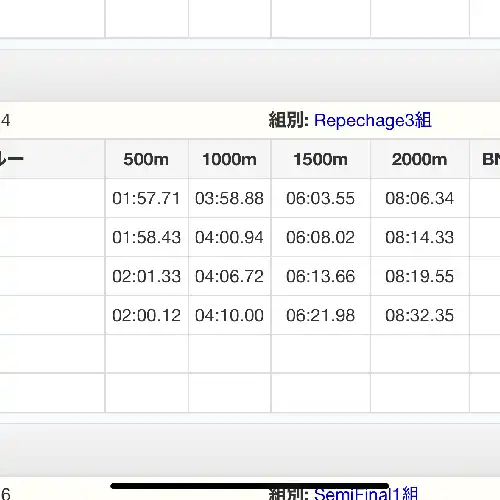This screenshot has width=500, height=500.
Task: Select the 02:01.33 split time cell
Action: click(146, 276)
